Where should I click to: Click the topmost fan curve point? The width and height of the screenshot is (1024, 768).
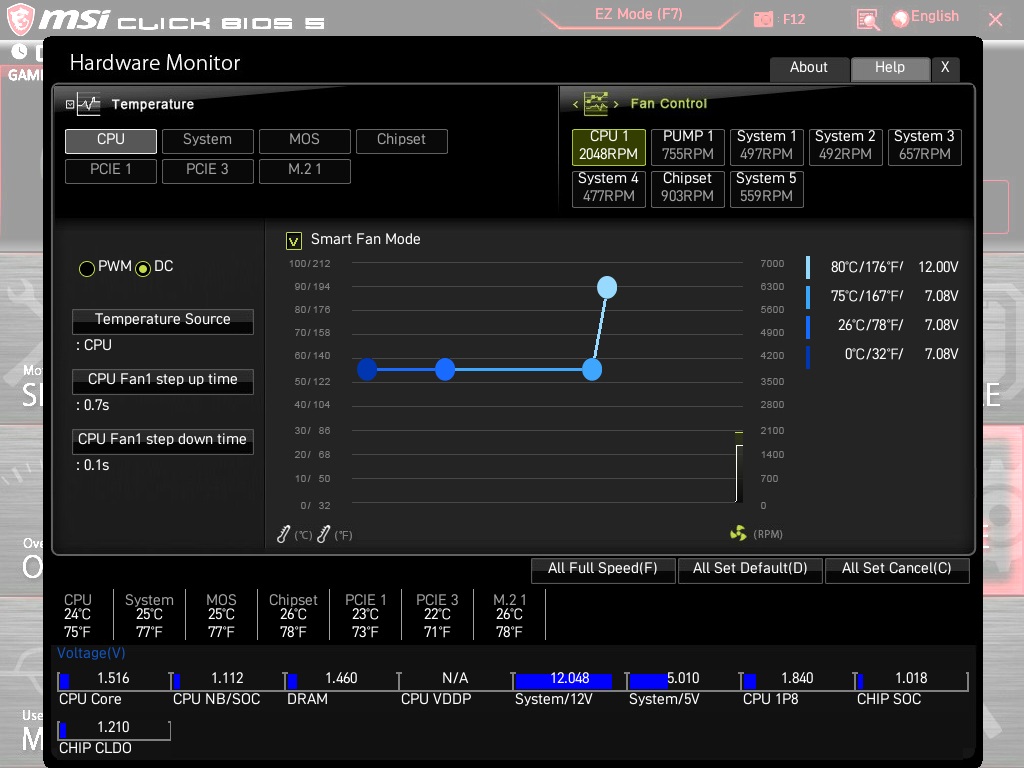tap(607, 287)
